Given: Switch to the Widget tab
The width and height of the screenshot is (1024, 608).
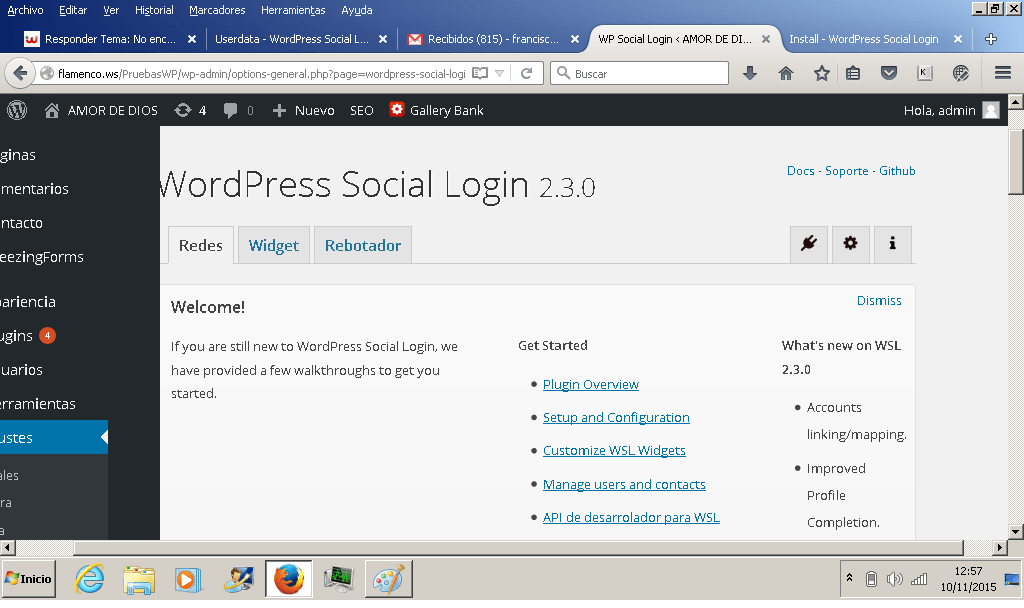Looking at the screenshot, I should pos(274,246).
